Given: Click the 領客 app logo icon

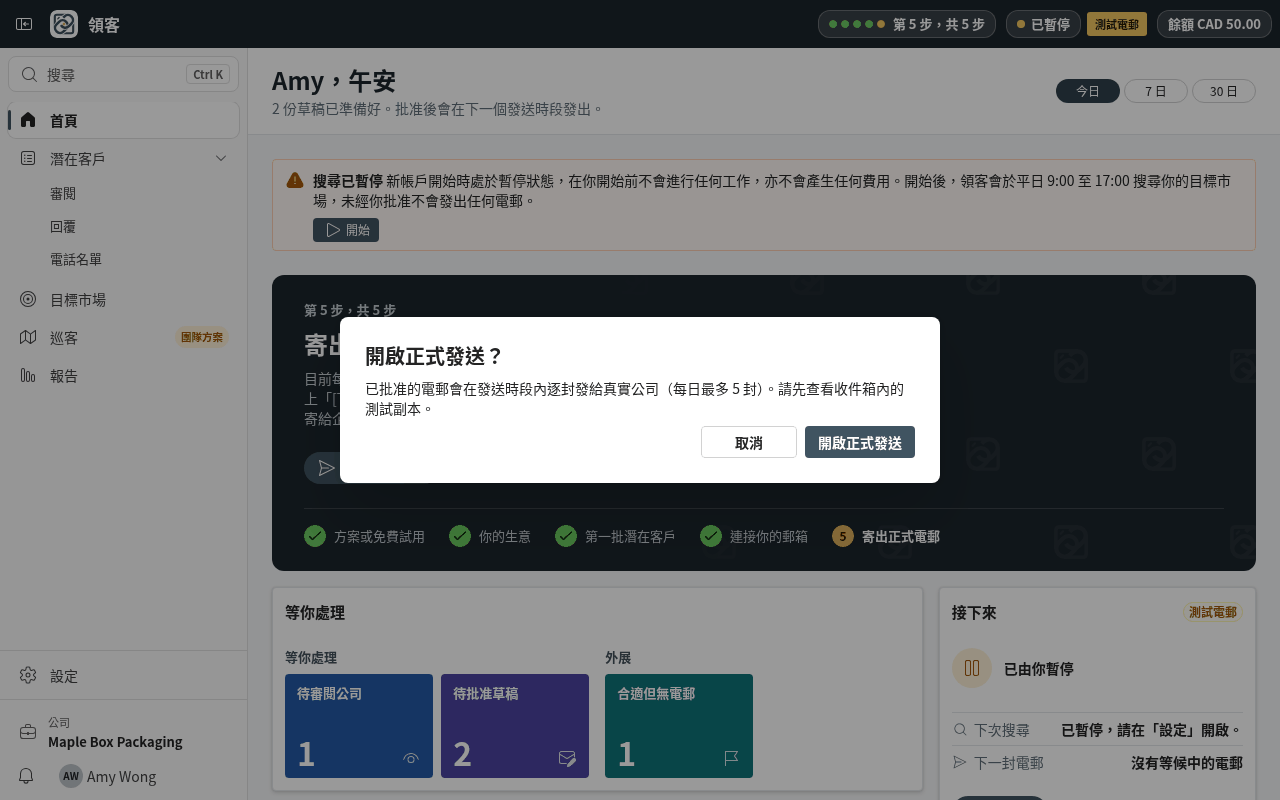Looking at the screenshot, I should (x=64, y=24).
